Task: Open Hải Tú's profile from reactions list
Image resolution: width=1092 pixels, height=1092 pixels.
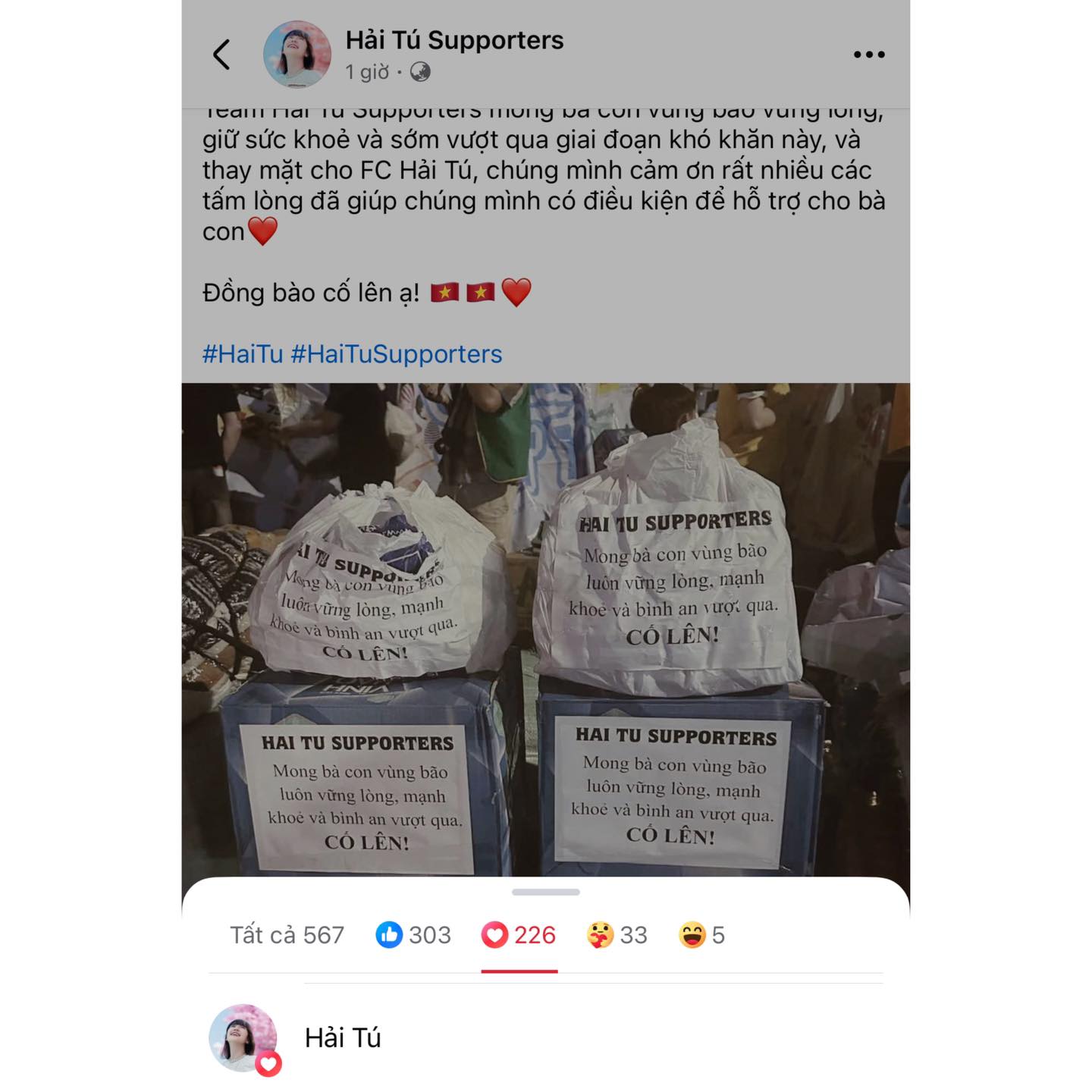Action: click(x=343, y=1037)
